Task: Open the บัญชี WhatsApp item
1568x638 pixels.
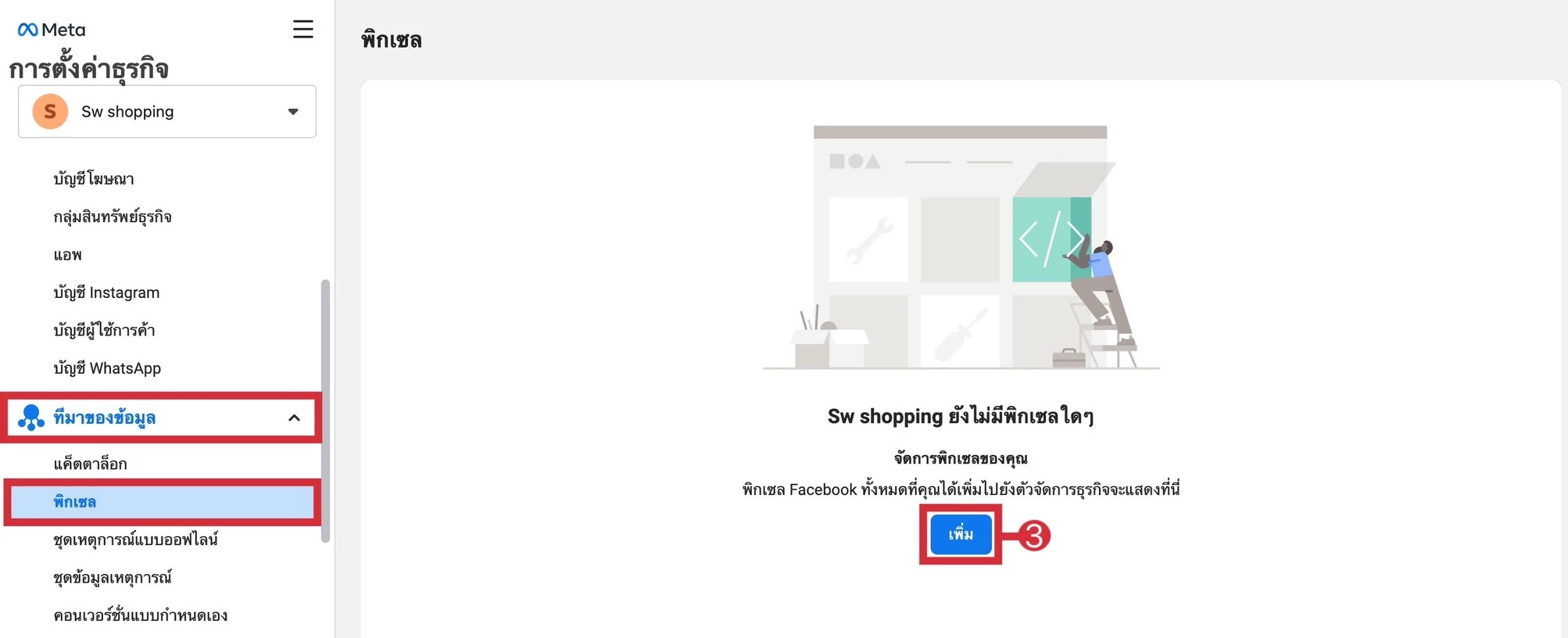Action: [107, 368]
